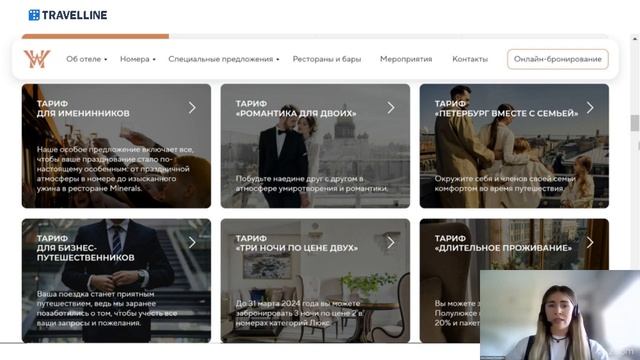Viewport: 640px width, 360px height.
Task: Open arrow on Для именинников tariff
Action: (x=192, y=108)
